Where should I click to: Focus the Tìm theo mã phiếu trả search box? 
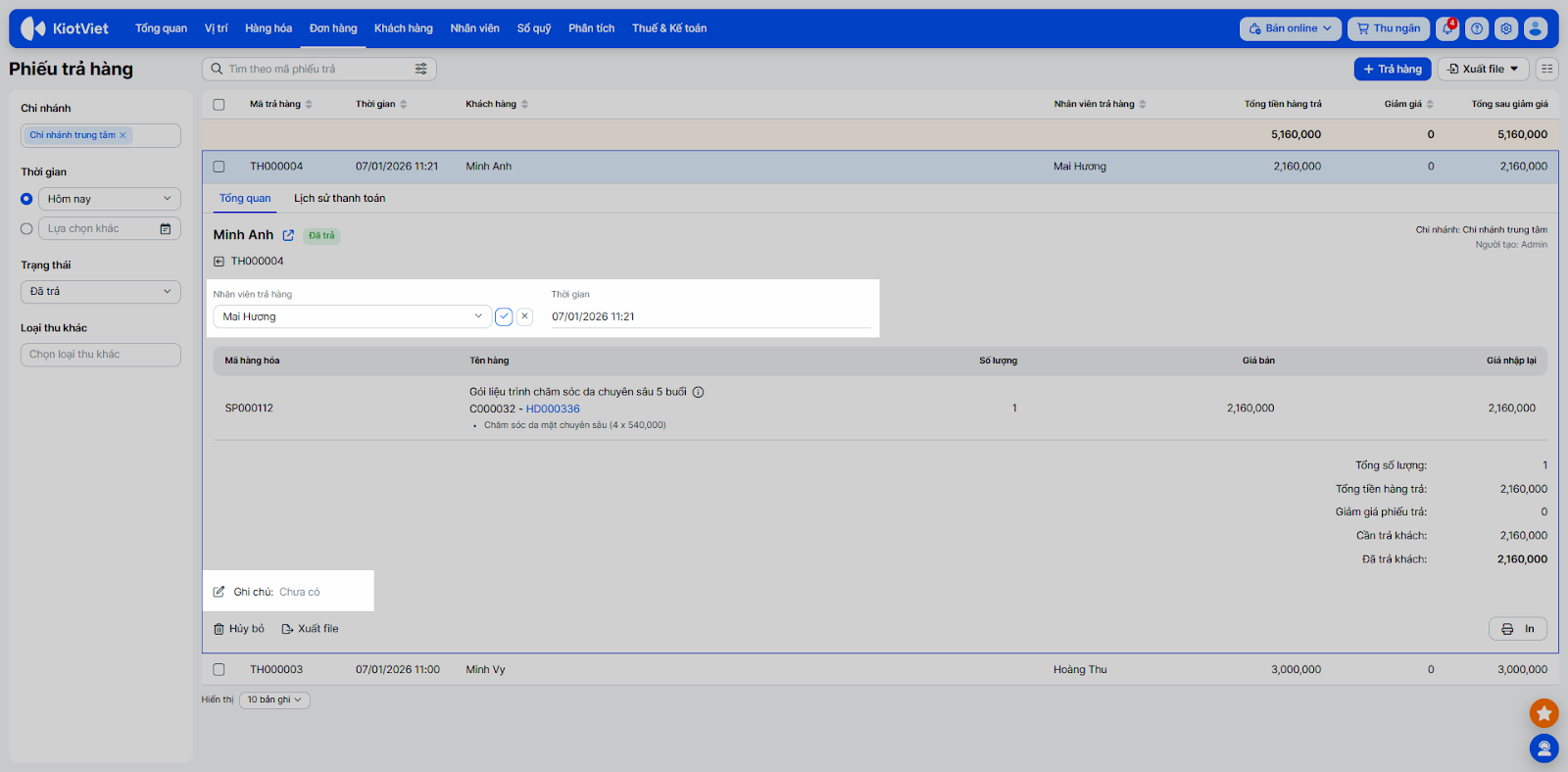319,69
